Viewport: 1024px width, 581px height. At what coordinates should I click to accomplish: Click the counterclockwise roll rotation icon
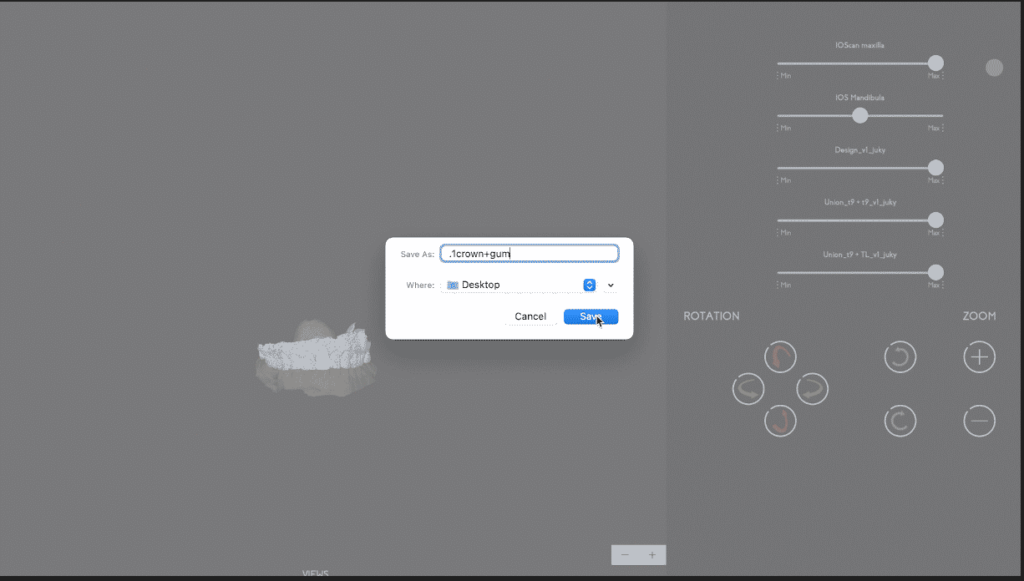pyautogui.click(x=900, y=357)
